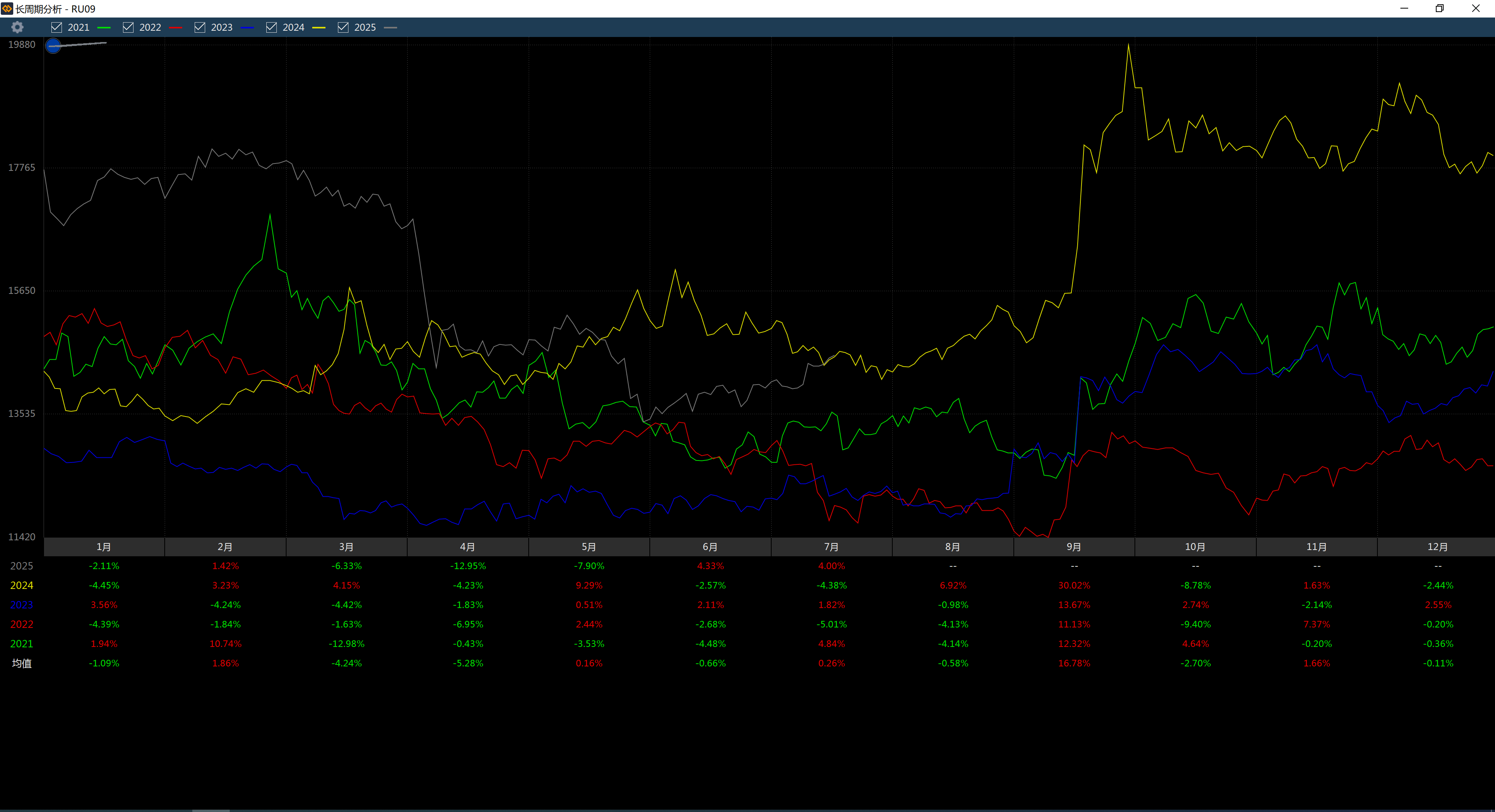Screen dimensions: 1495x812
Task: Click the gray 2025 legend line swatch
Action: tap(390, 27)
